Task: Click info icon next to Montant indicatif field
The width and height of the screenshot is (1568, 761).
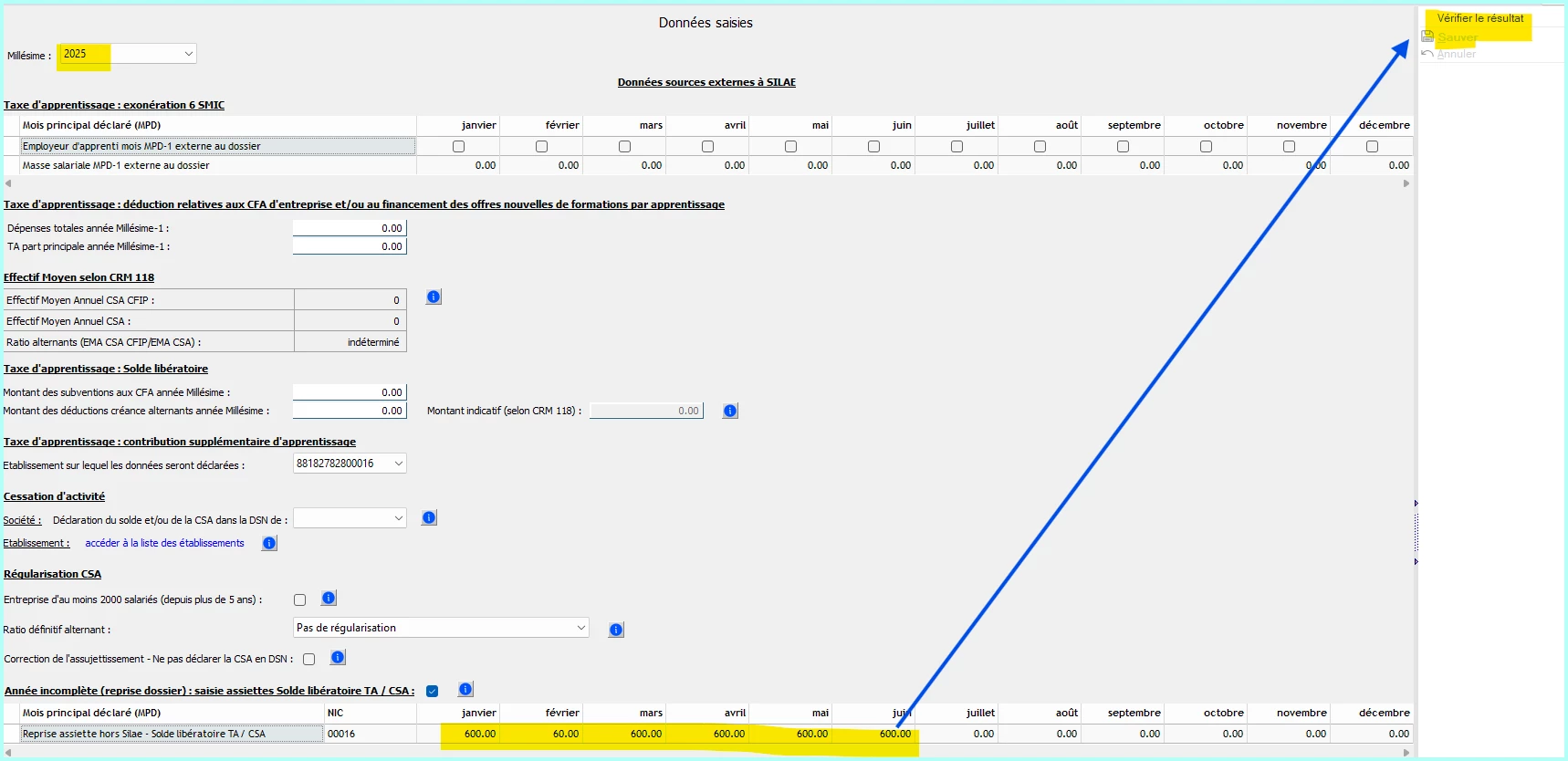Action: [730, 411]
